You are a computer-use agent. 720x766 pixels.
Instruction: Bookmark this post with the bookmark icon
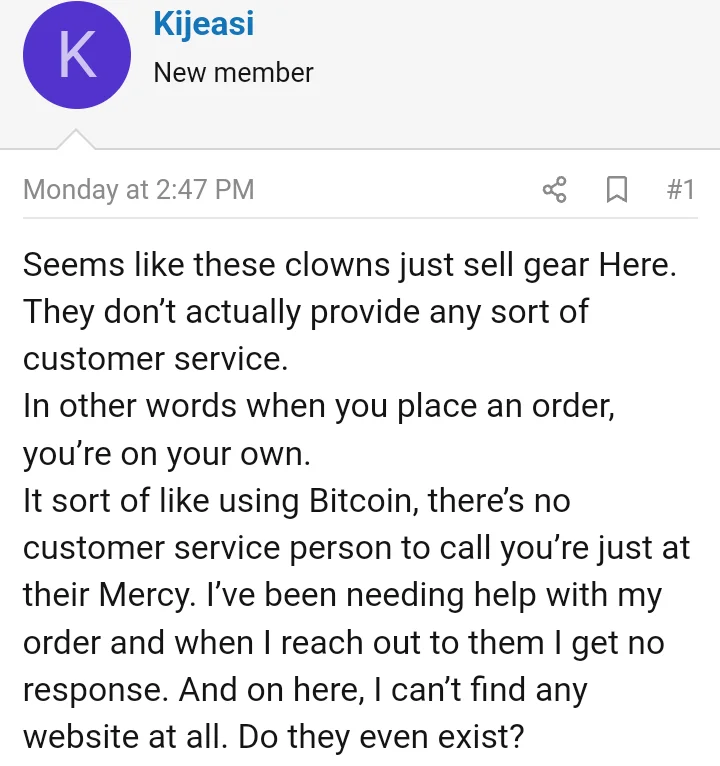coord(618,189)
